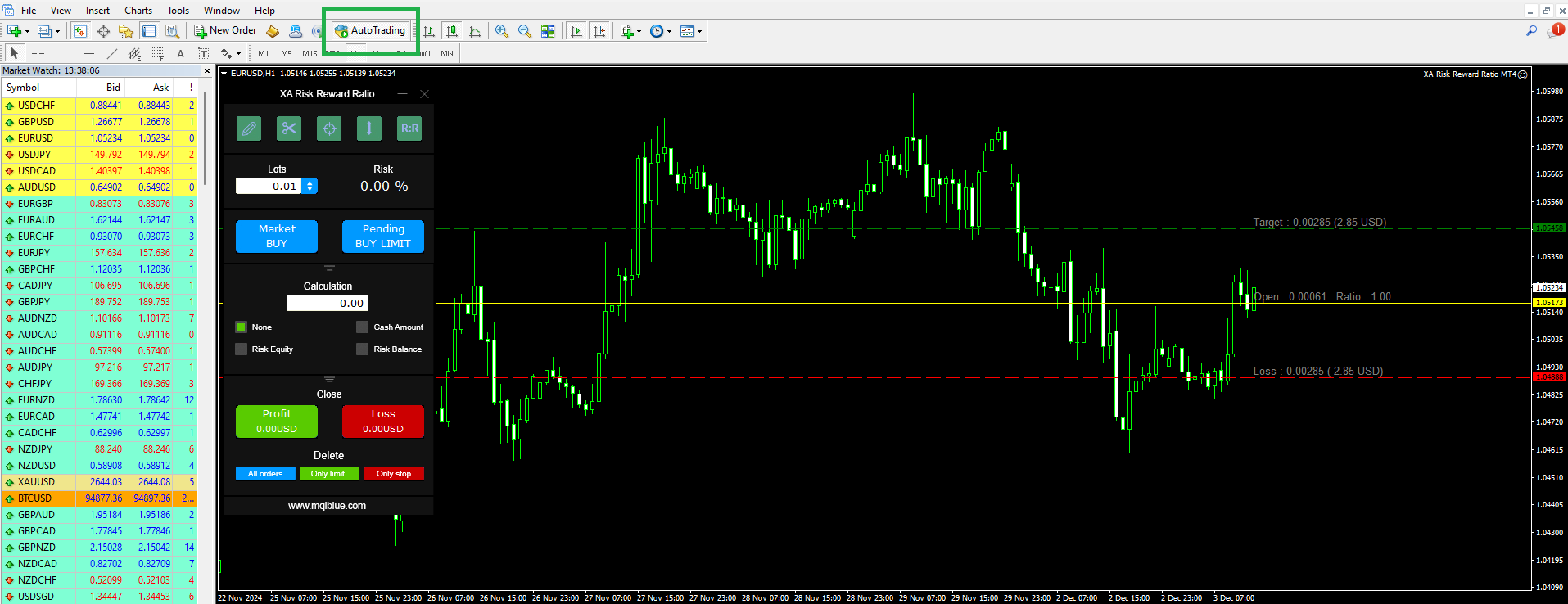Click the Close Loss button
1568x604 pixels.
coord(383,421)
